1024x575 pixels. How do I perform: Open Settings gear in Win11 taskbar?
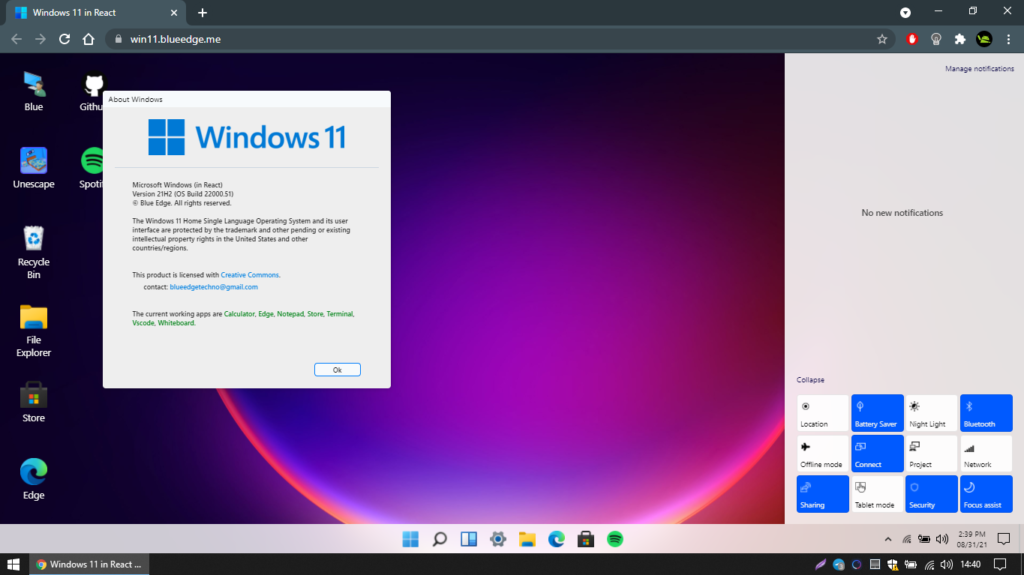click(498, 539)
